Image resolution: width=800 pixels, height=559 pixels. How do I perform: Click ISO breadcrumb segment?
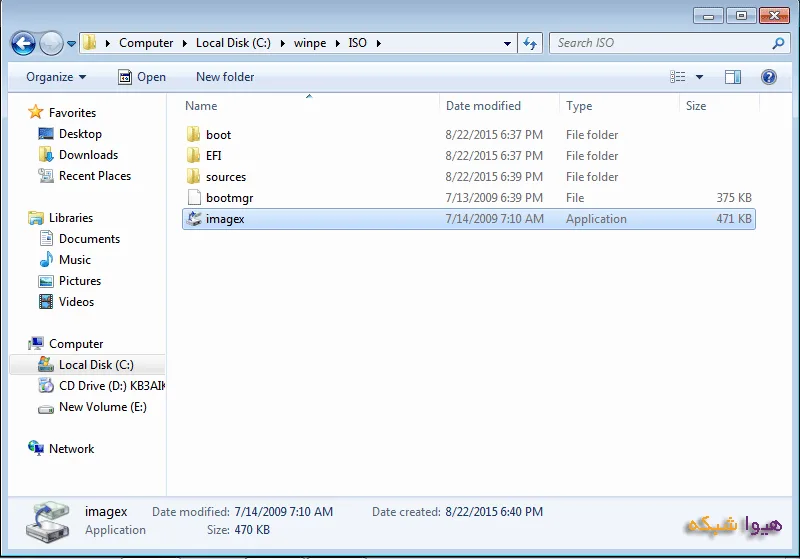pos(357,43)
